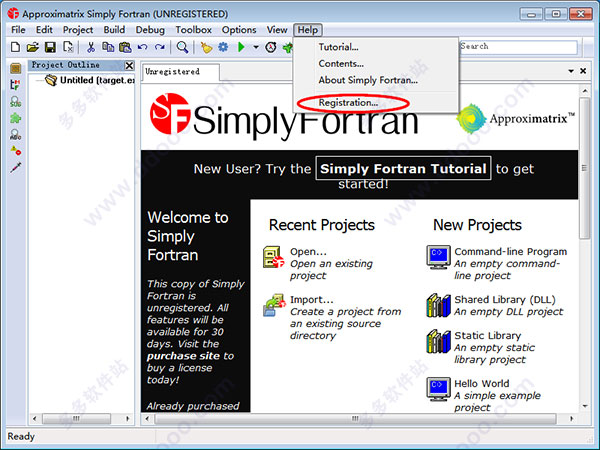
Task: Redo with the right curved arrow
Action: click(160, 47)
